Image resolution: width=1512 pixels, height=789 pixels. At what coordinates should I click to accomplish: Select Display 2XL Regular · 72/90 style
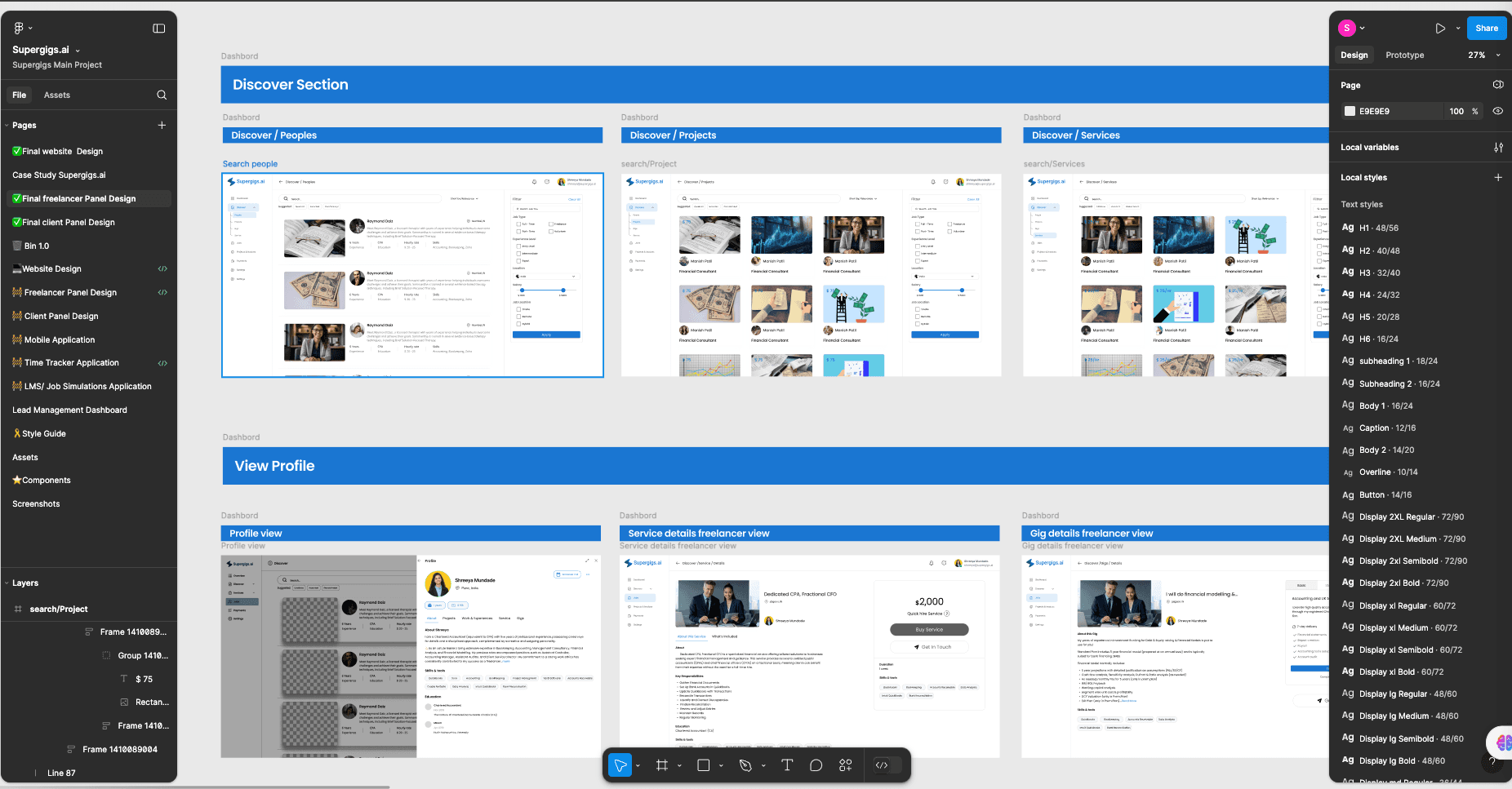(1412, 516)
